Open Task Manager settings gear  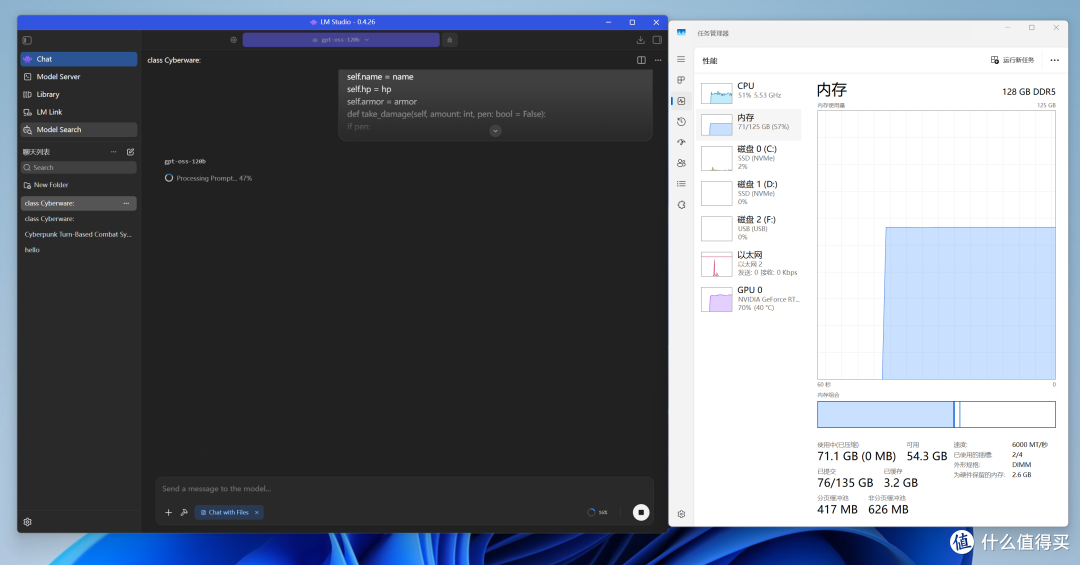pos(681,514)
